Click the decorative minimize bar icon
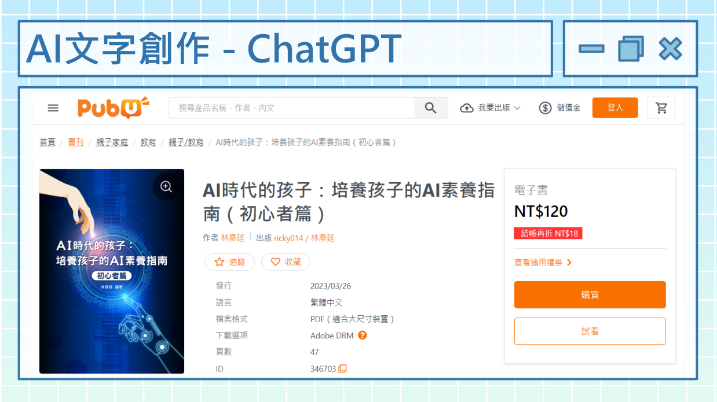 click(x=591, y=48)
